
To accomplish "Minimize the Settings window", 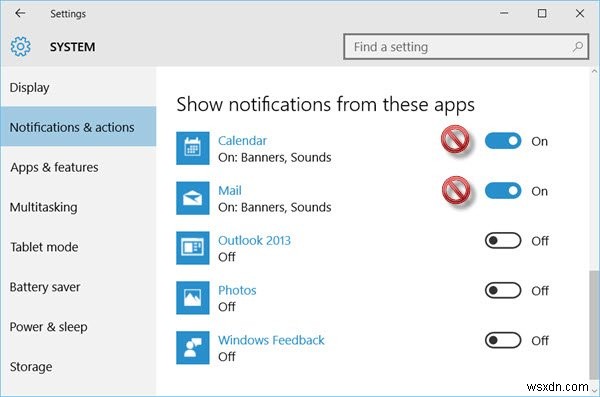I will point(504,13).
